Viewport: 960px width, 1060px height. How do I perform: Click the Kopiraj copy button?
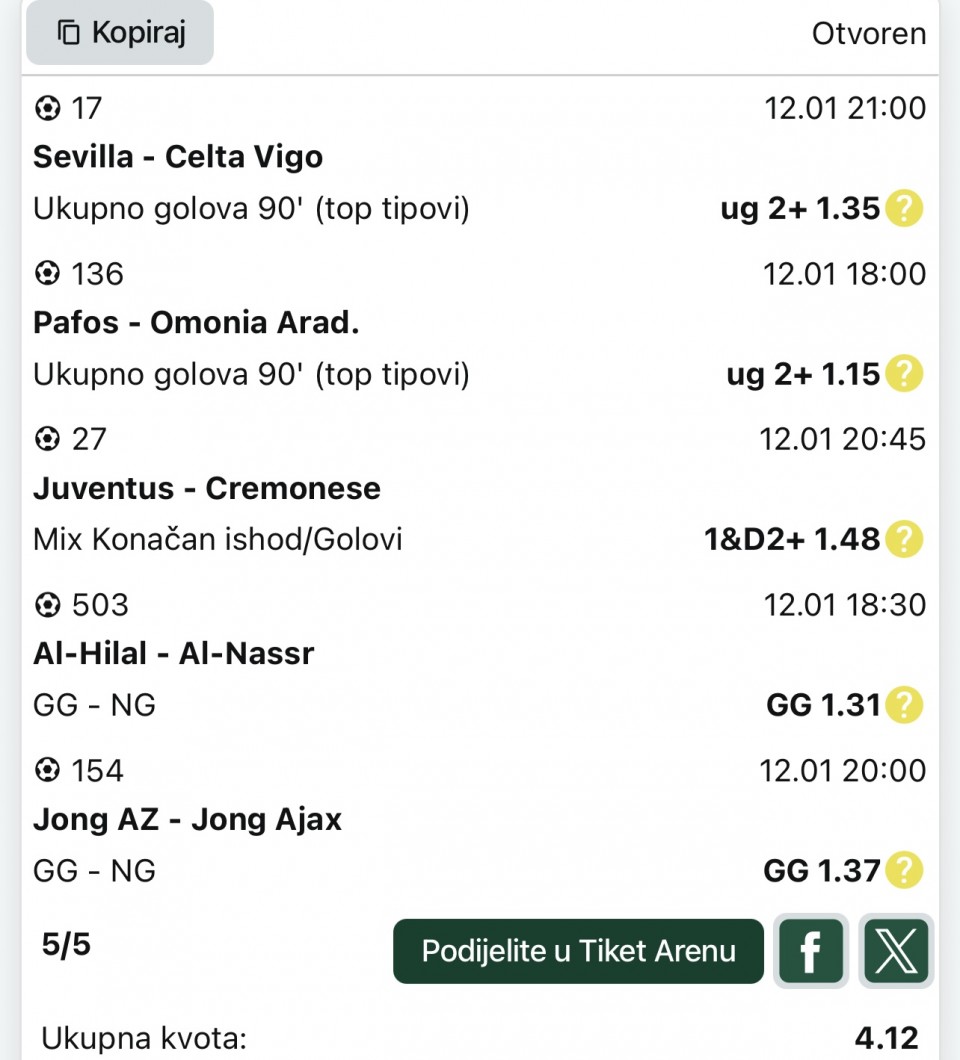coord(120,33)
